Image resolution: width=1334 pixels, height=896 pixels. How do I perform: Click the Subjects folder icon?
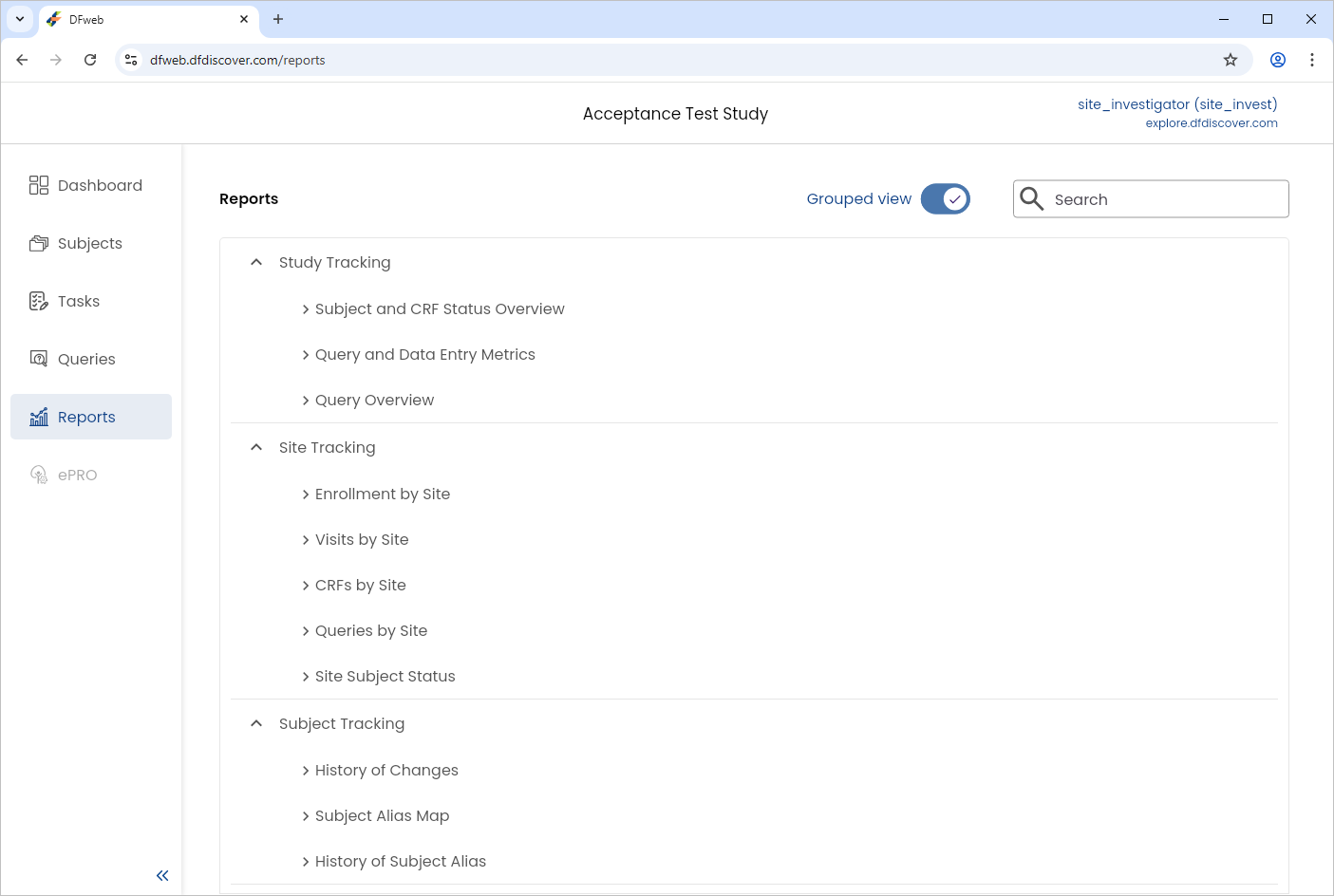point(39,243)
